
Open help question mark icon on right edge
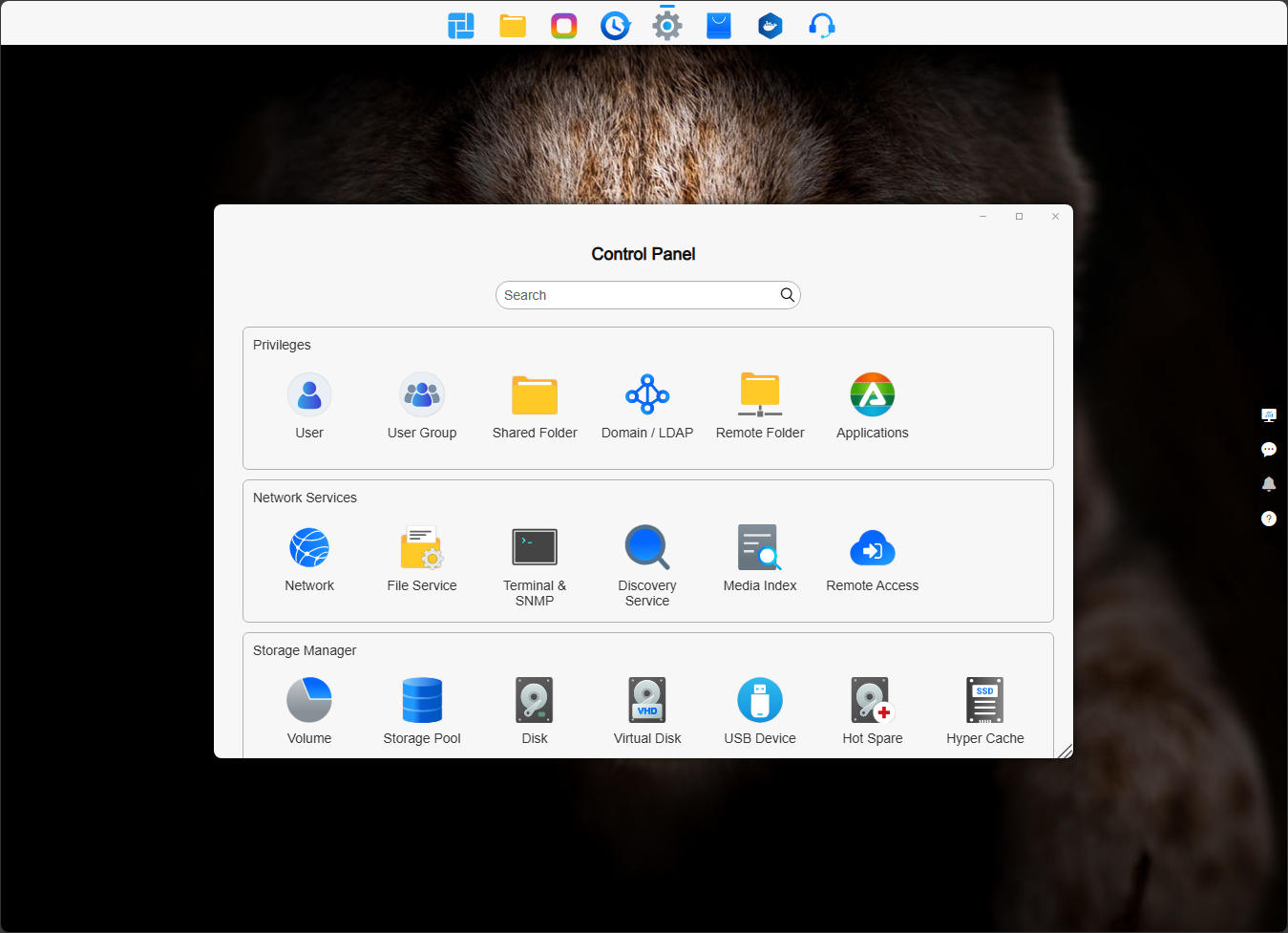coord(1269,519)
